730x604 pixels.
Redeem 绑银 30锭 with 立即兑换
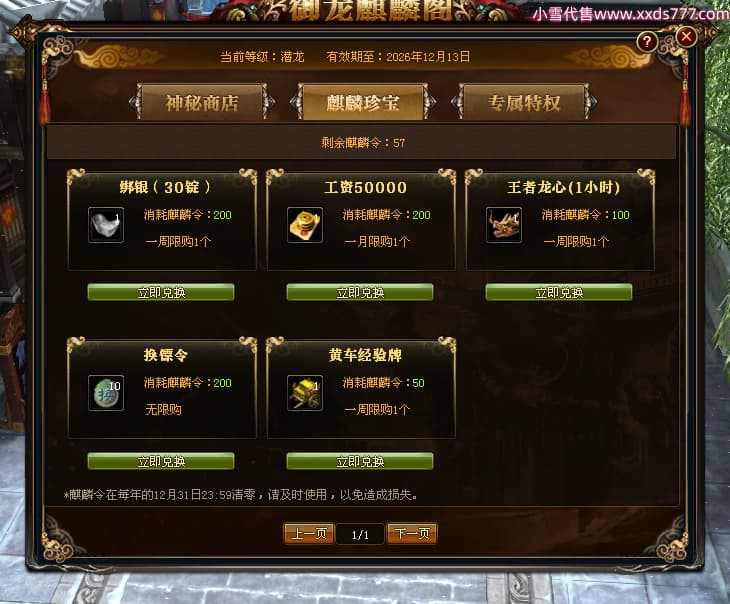[161, 292]
